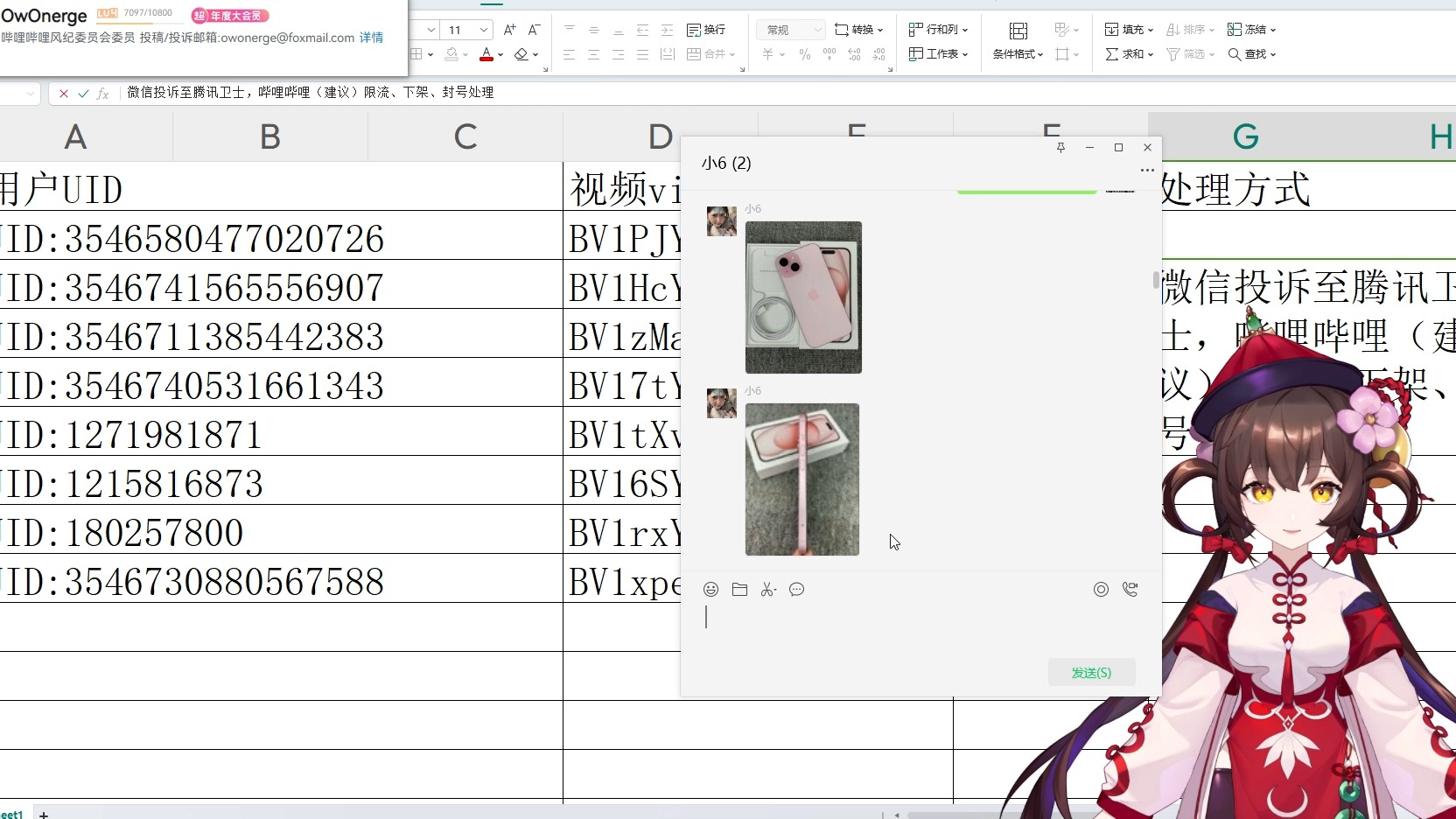This screenshot has height=819, width=1456.
Task: Align cell text to the left
Action: tap(570, 54)
